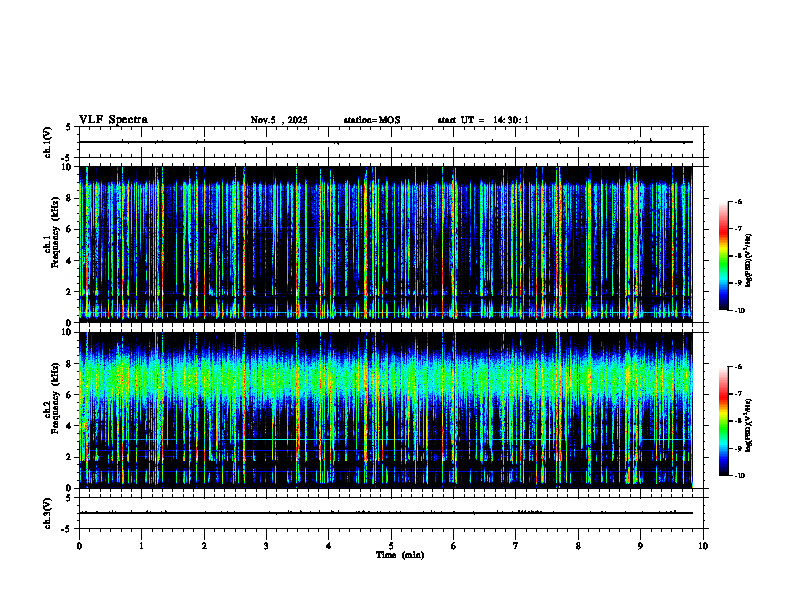Viewport: 792px width, 612px height.
Task: Click the "4" kHz tick on ch.2 axis
Action: tap(70, 426)
